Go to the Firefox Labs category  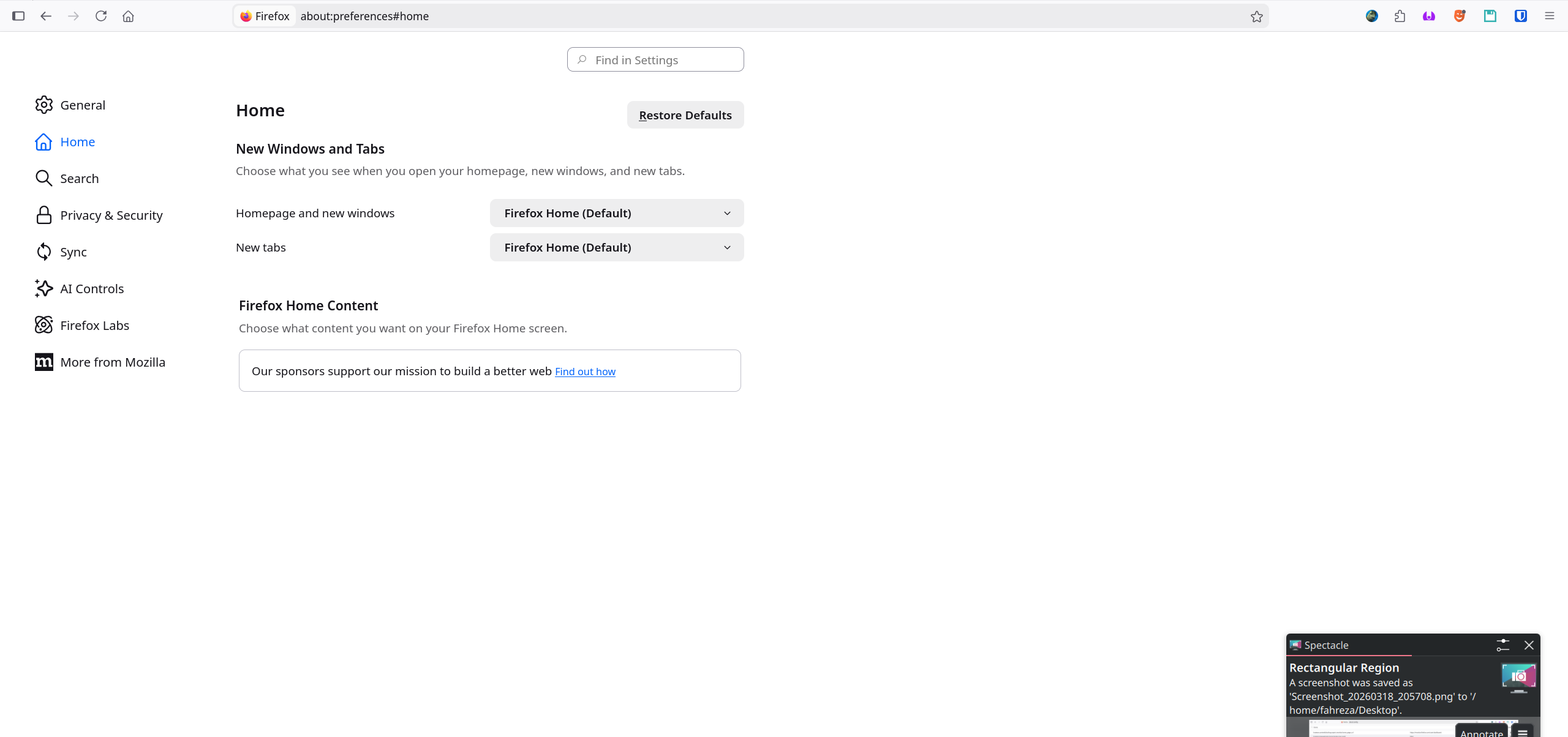coord(94,326)
